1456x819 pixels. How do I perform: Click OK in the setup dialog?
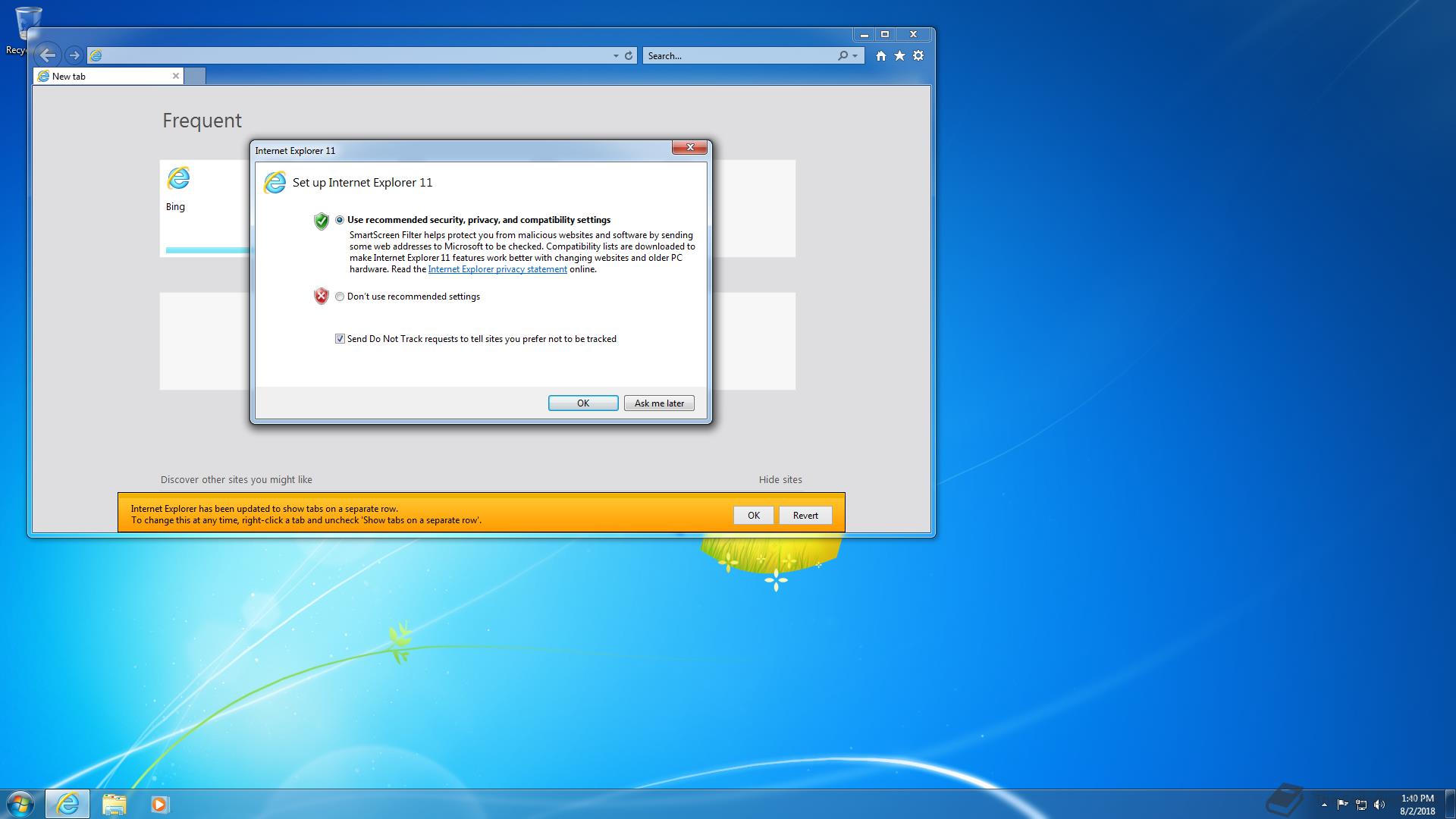coord(583,403)
